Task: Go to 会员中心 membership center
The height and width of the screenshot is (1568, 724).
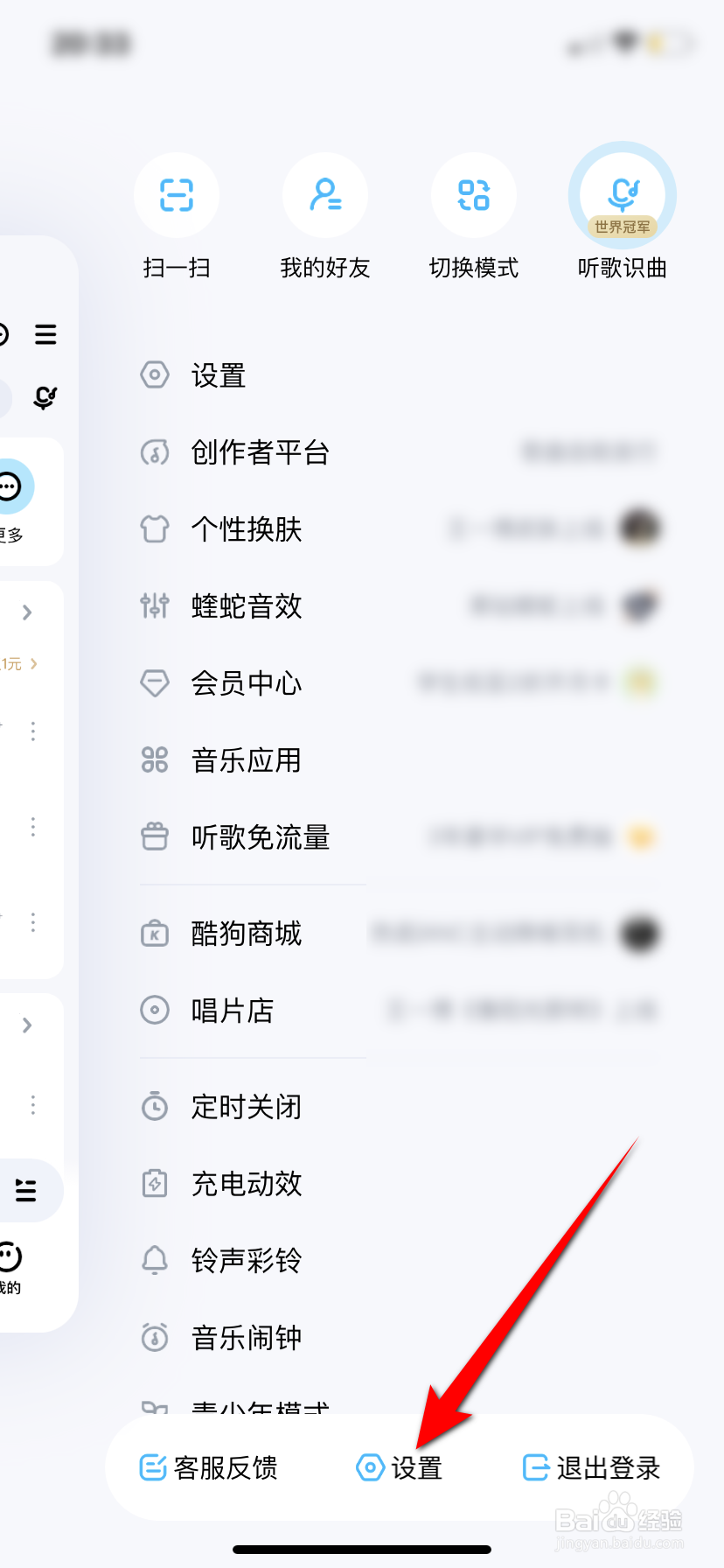Action: pyautogui.click(x=247, y=683)
